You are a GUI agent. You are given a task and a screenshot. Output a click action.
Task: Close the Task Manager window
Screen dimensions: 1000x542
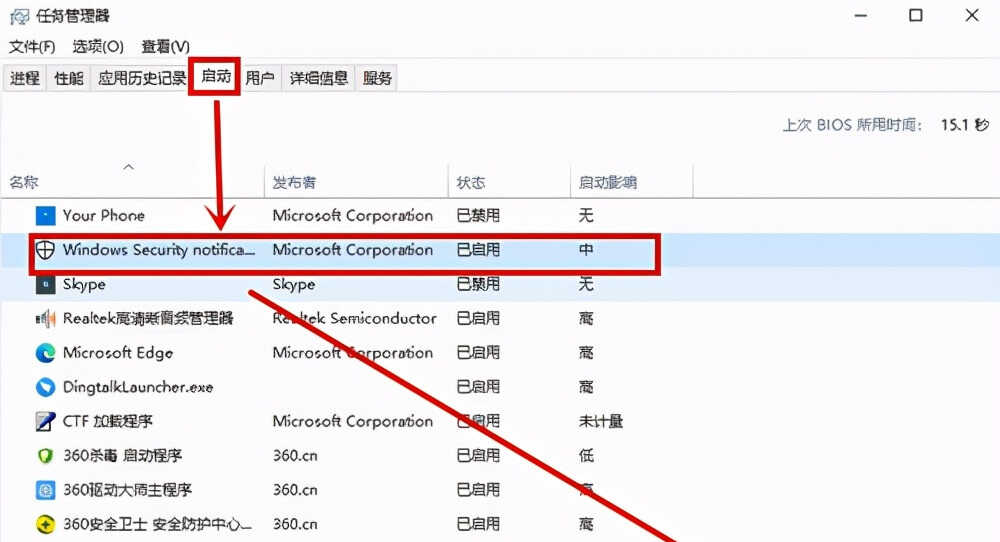point(972,15)
